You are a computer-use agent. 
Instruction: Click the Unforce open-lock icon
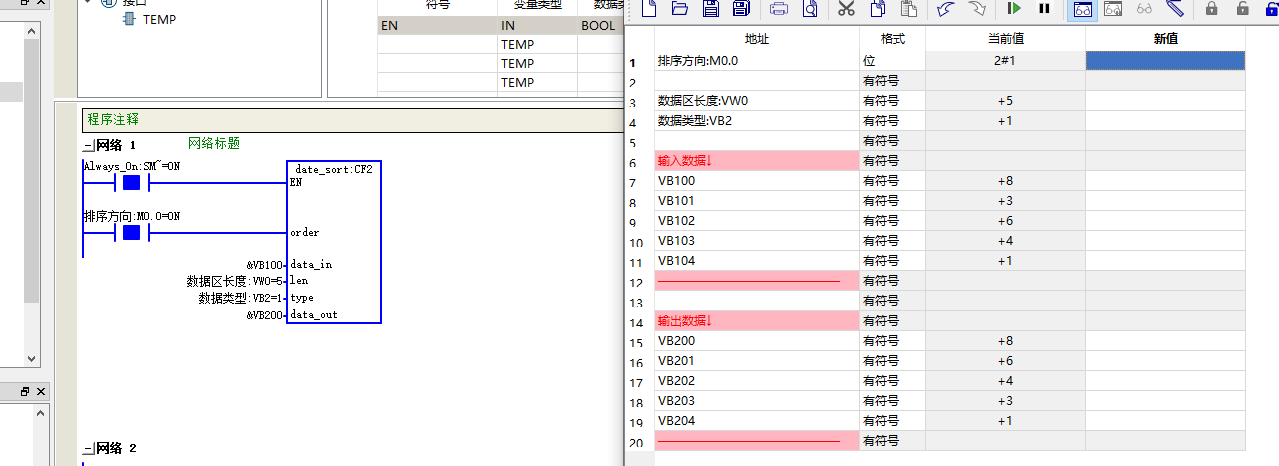click(1243, 9)
